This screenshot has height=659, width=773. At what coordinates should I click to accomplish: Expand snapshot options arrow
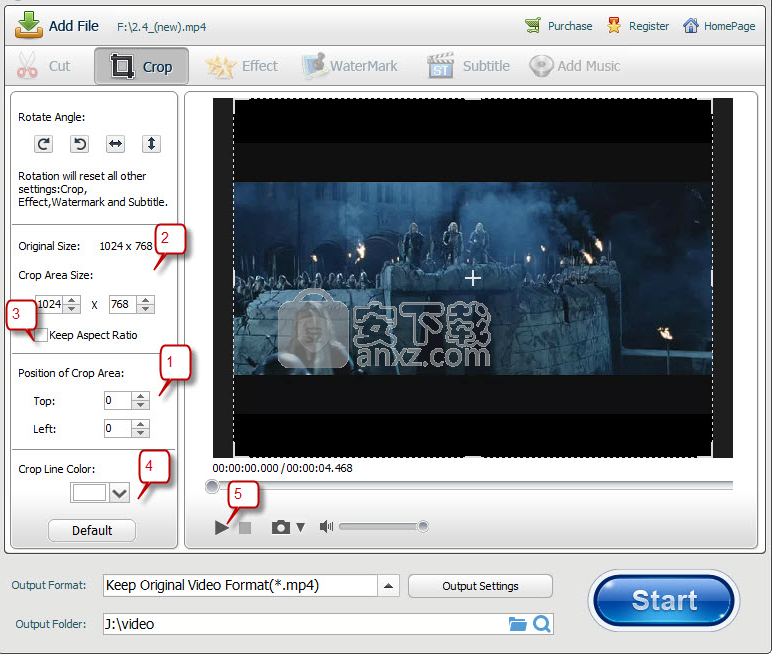pyautogui.click(x=301, y=528)
